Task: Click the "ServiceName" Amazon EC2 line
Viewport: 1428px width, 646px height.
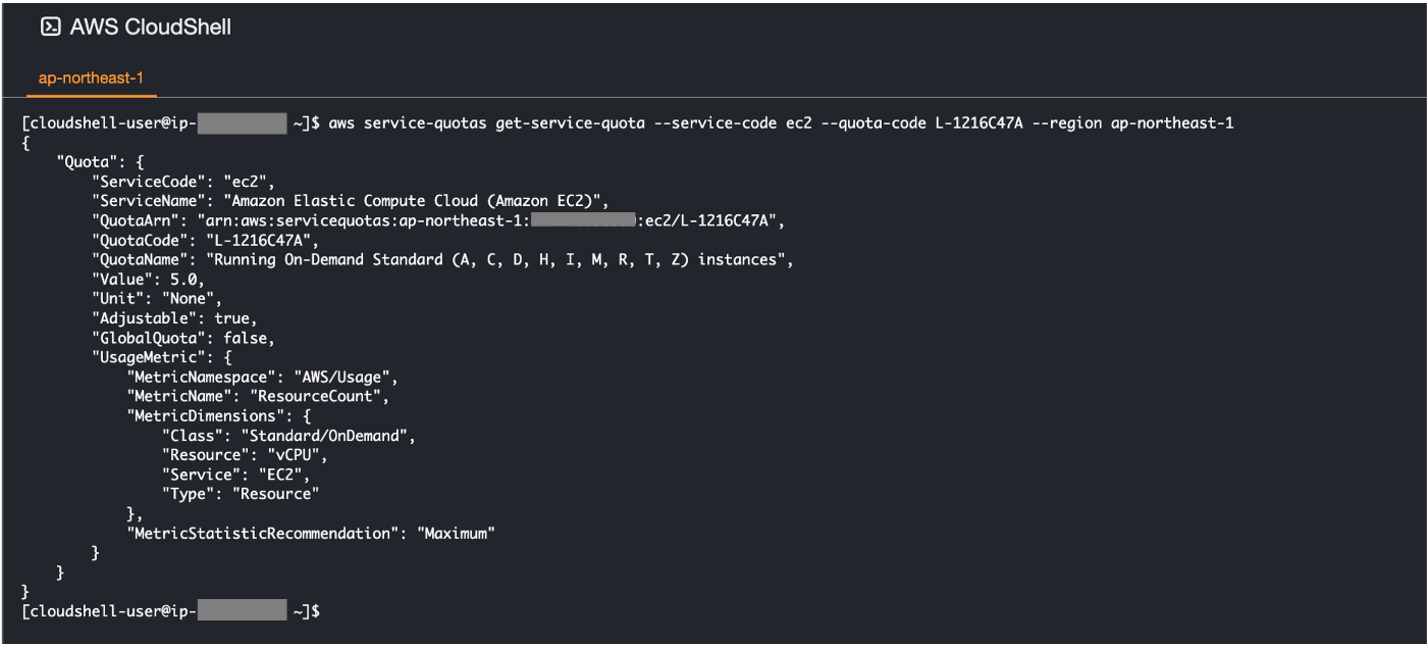Action: point(349,201)
